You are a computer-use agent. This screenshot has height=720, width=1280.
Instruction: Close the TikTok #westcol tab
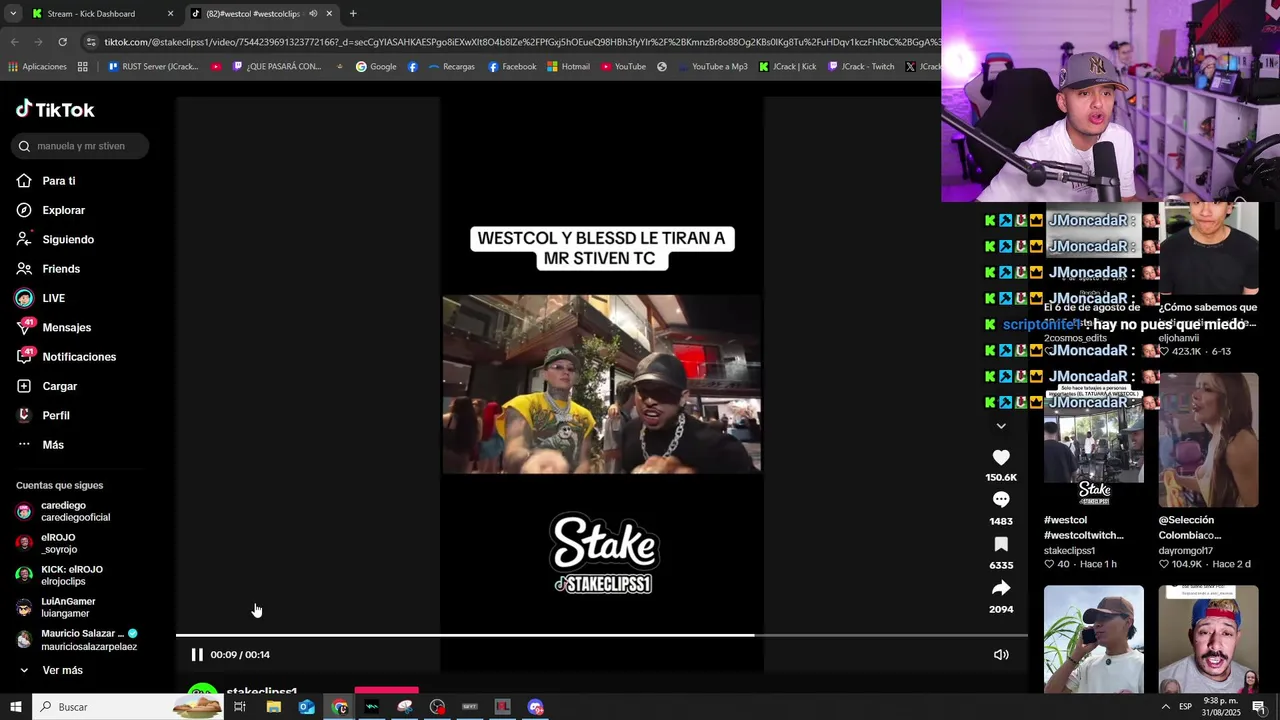(329, 14)
